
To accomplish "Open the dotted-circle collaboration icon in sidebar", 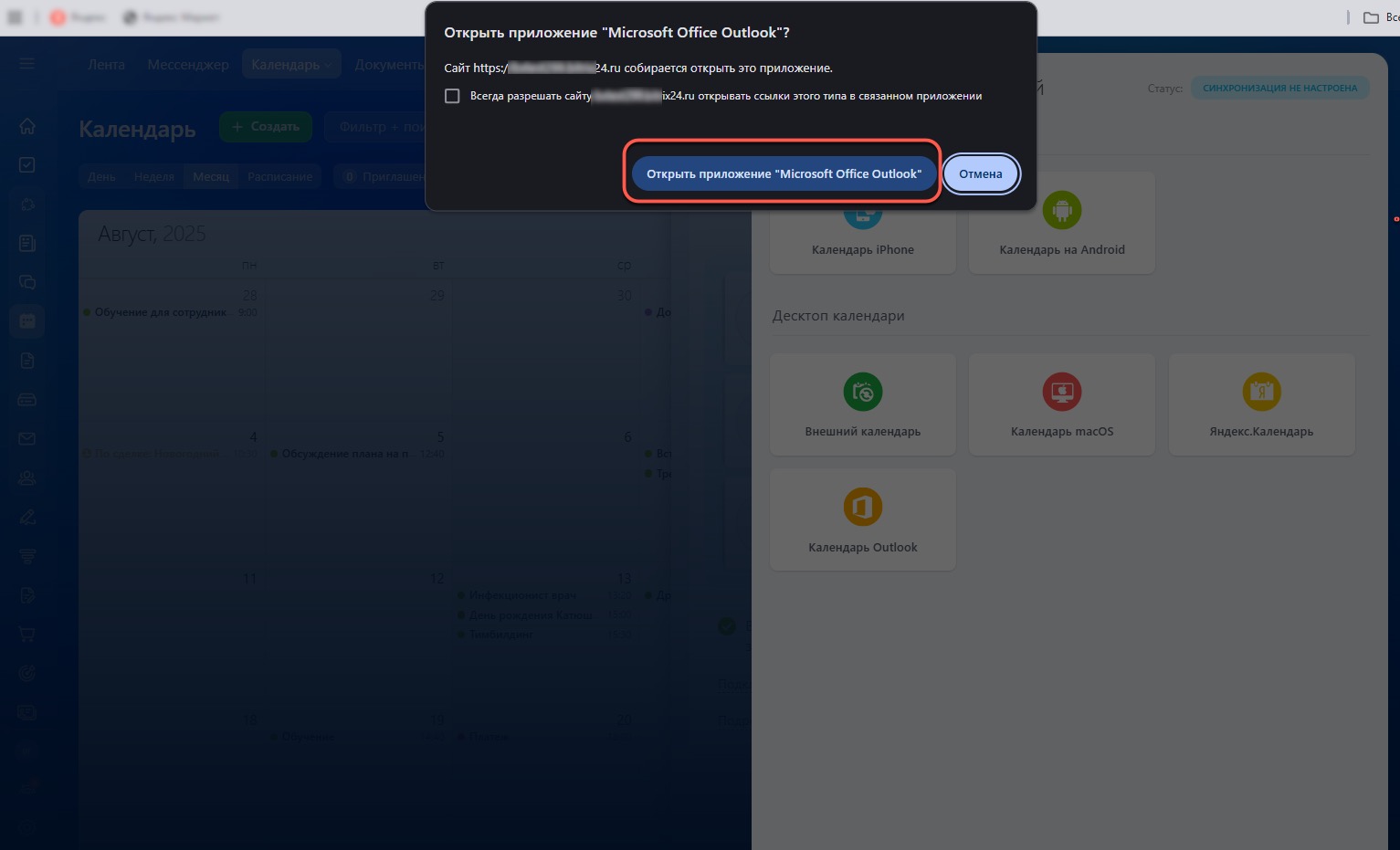I will 27,205.
